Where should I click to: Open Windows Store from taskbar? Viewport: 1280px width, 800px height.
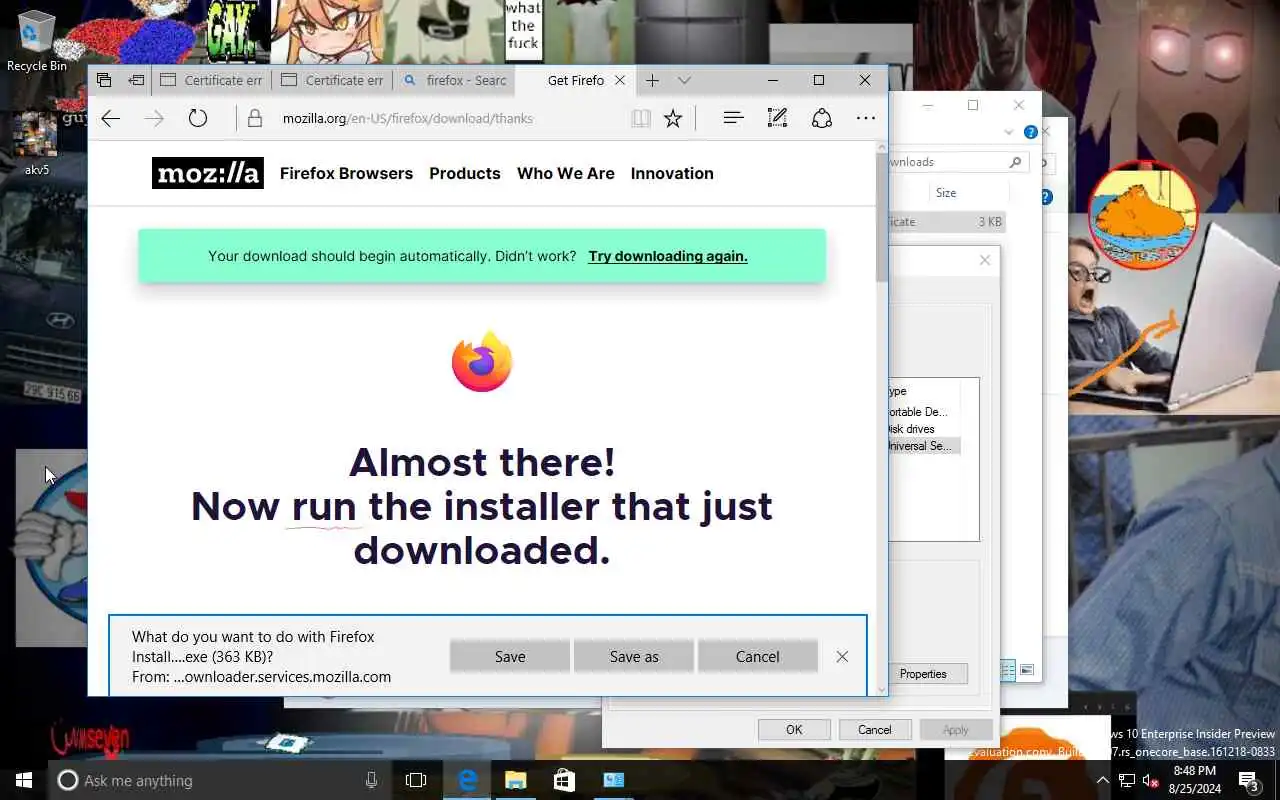click(x=564, y=780)
